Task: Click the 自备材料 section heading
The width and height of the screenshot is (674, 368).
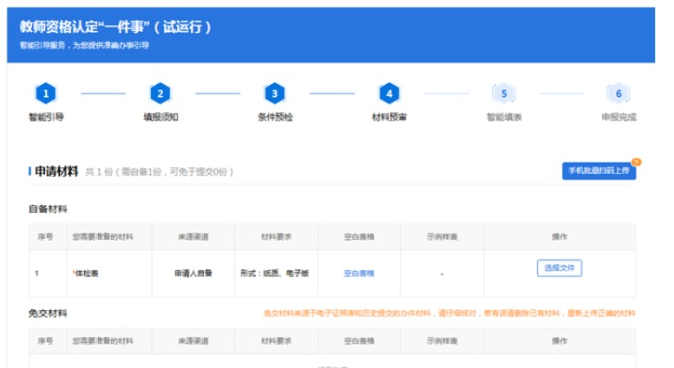Action: (48, 209)
